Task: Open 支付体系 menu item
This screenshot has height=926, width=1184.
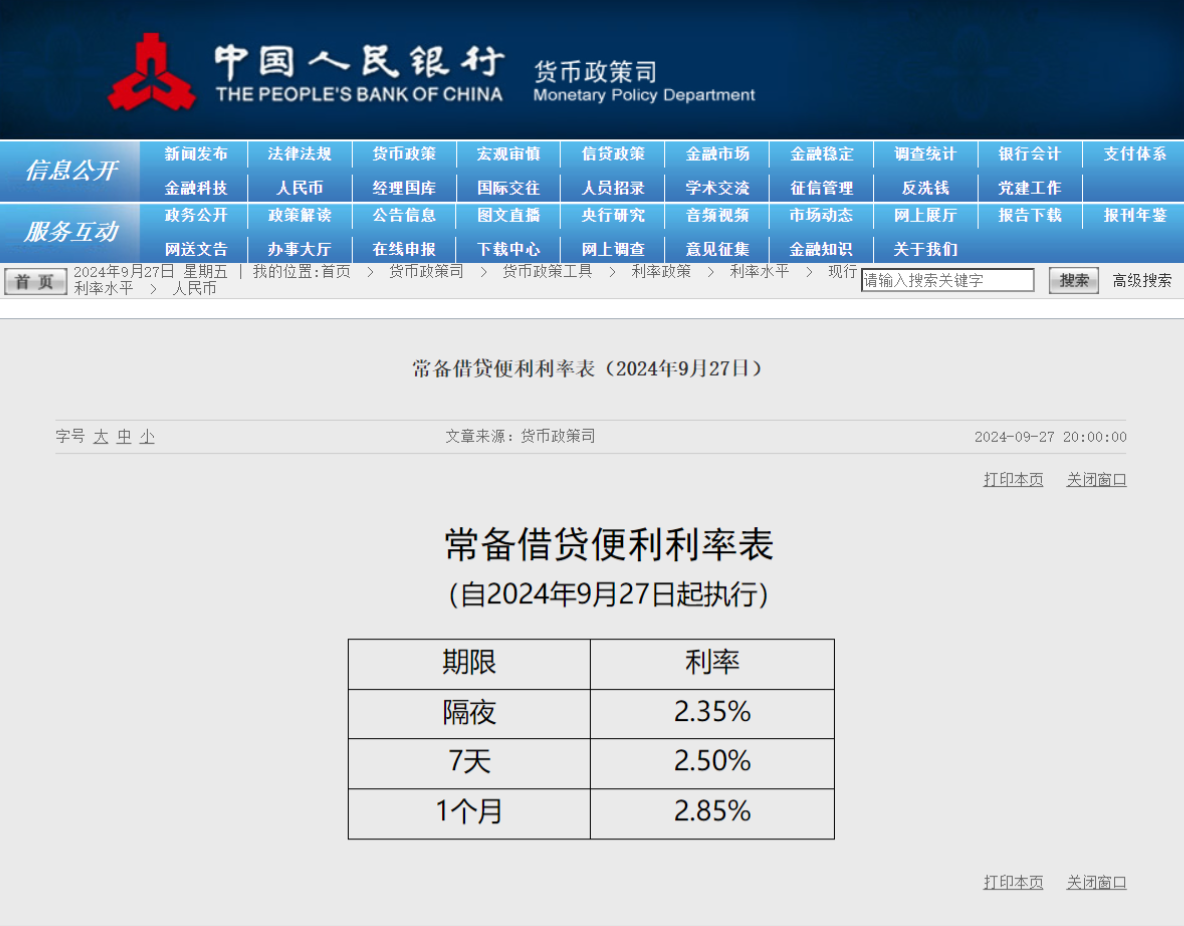Action: (1134, 154)
